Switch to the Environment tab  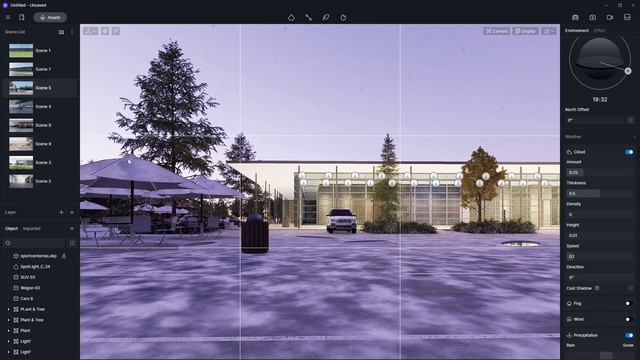pos(577,31)
